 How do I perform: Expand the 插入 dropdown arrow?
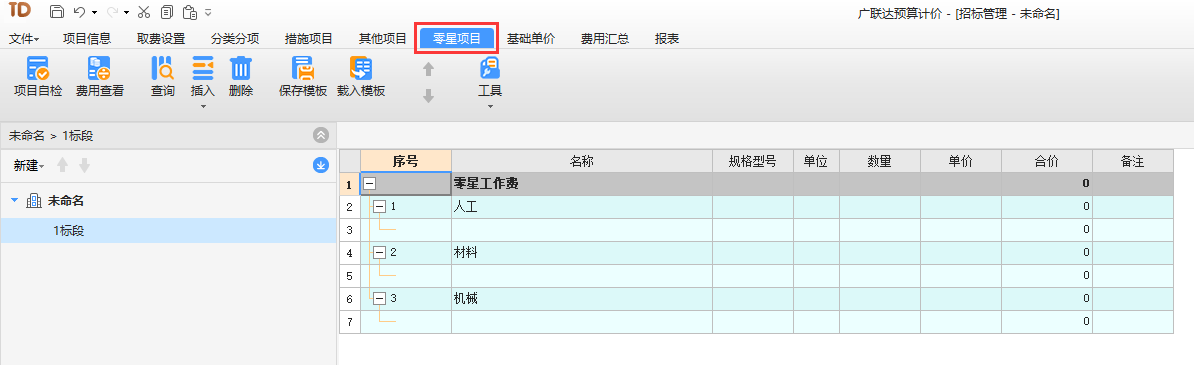click(x=203, y=106)
